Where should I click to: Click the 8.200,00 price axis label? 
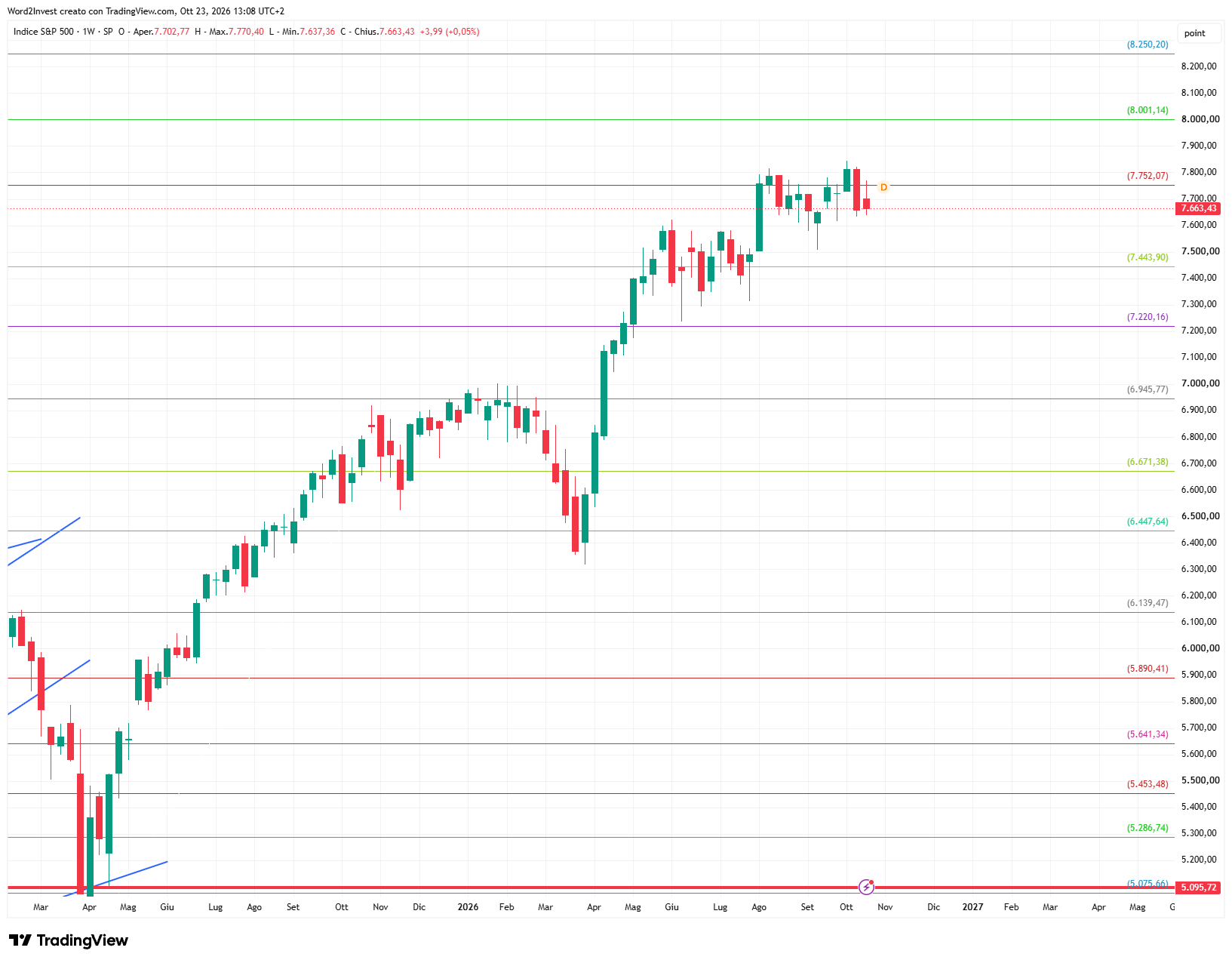pyautogui.click(x=1199, y=66)
